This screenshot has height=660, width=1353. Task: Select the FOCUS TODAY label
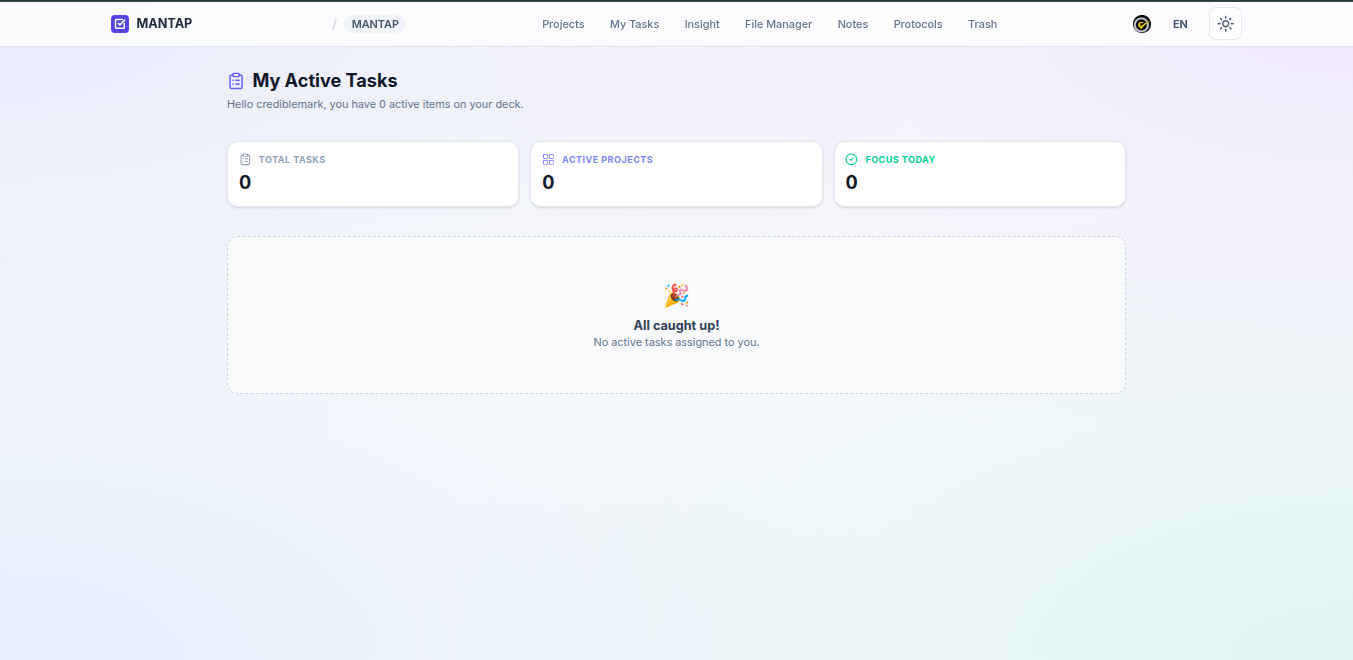[900, 160]
